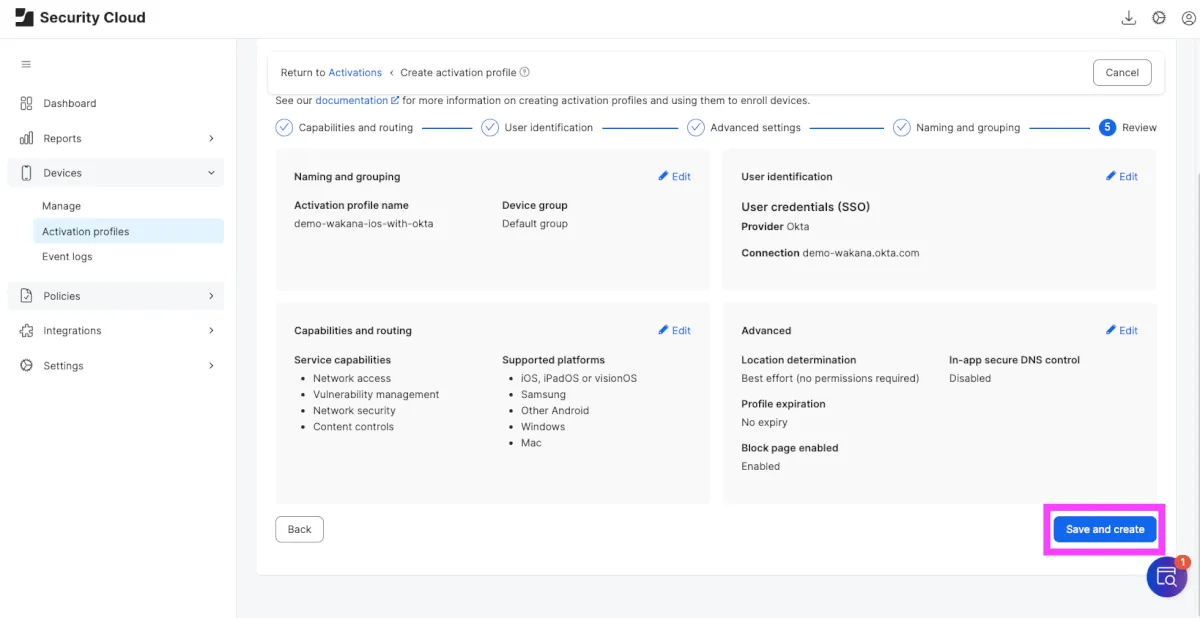The image size is (1200, 618).
Task: Click the top-right settings gear icon
Action: tap(1159, 18)
